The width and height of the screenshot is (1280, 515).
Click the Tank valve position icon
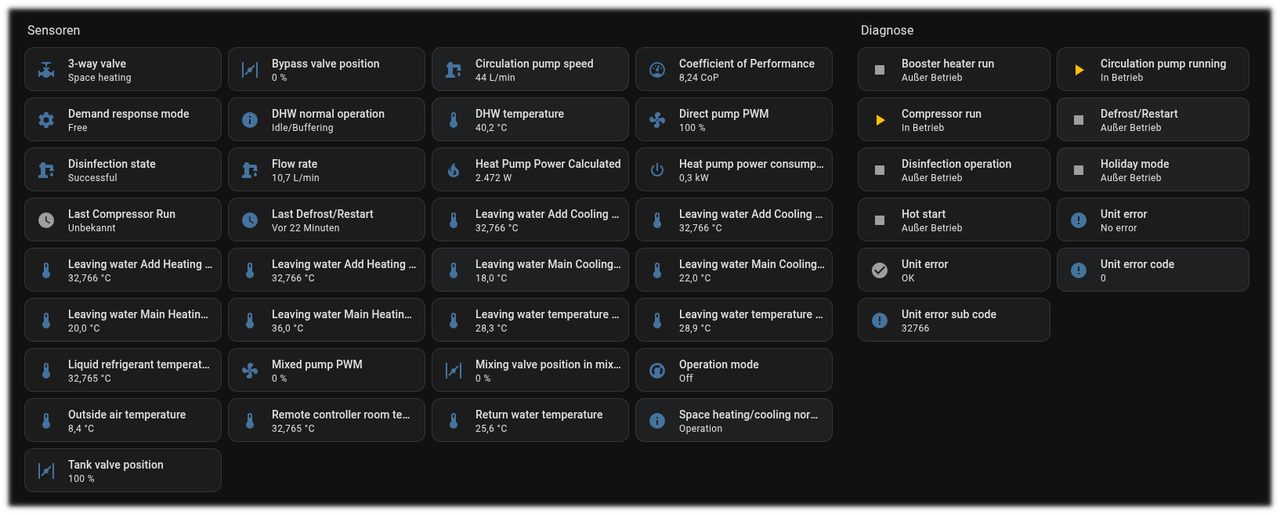tap(46, 471)
